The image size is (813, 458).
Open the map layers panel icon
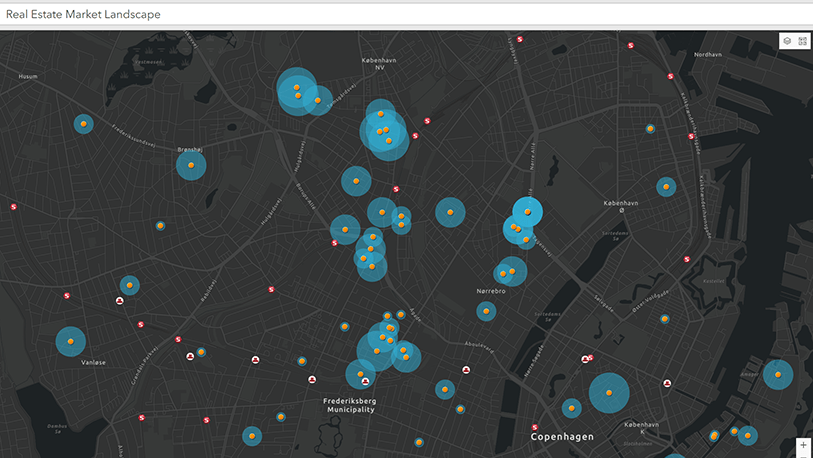(x=787, y=41)
